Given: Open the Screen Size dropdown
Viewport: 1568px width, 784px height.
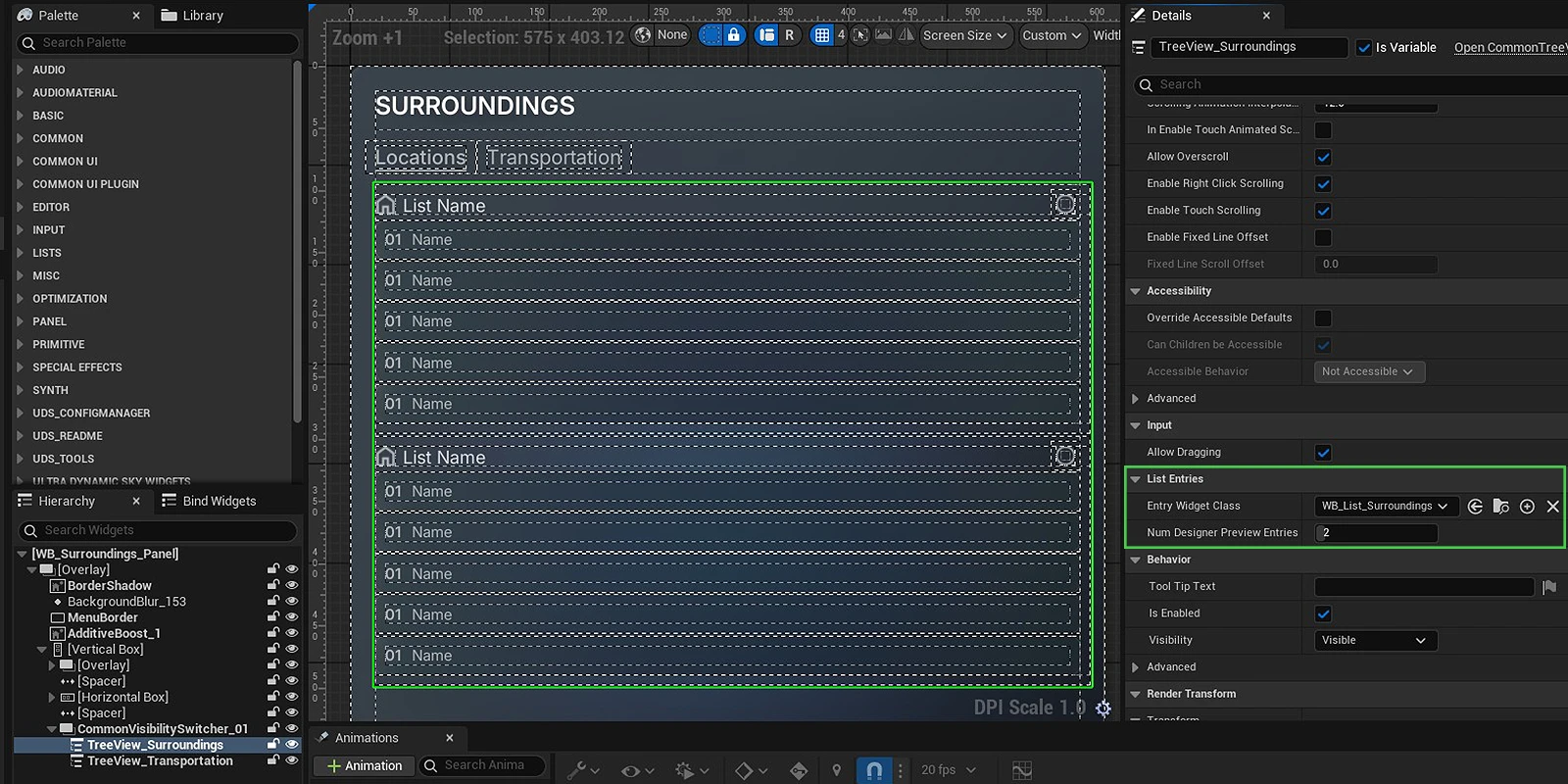Looking at the screenshot, I should pyautogui.click(x=964, y=35).
